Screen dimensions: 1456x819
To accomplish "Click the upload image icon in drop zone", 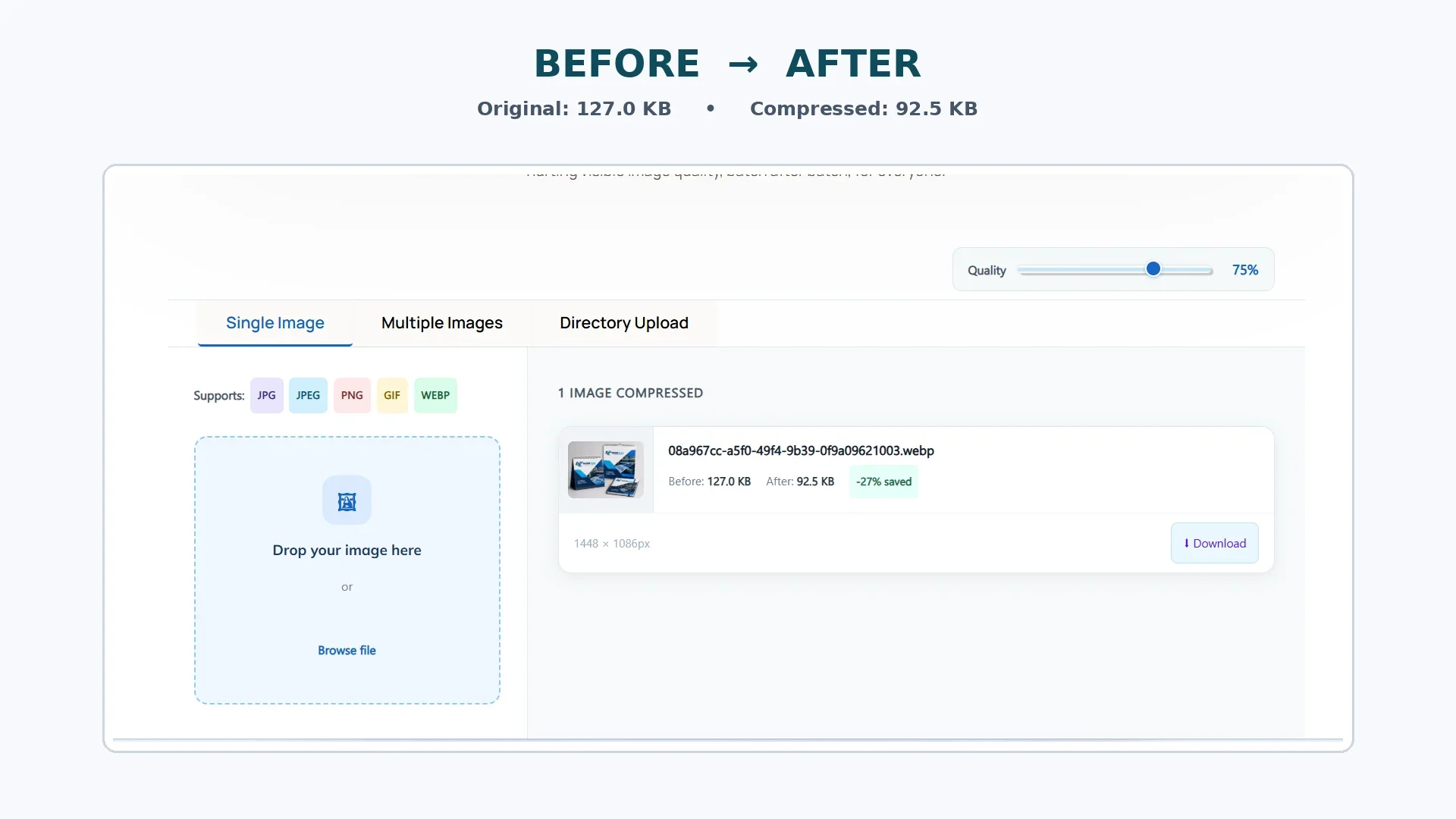I will [x=347, y=500].
